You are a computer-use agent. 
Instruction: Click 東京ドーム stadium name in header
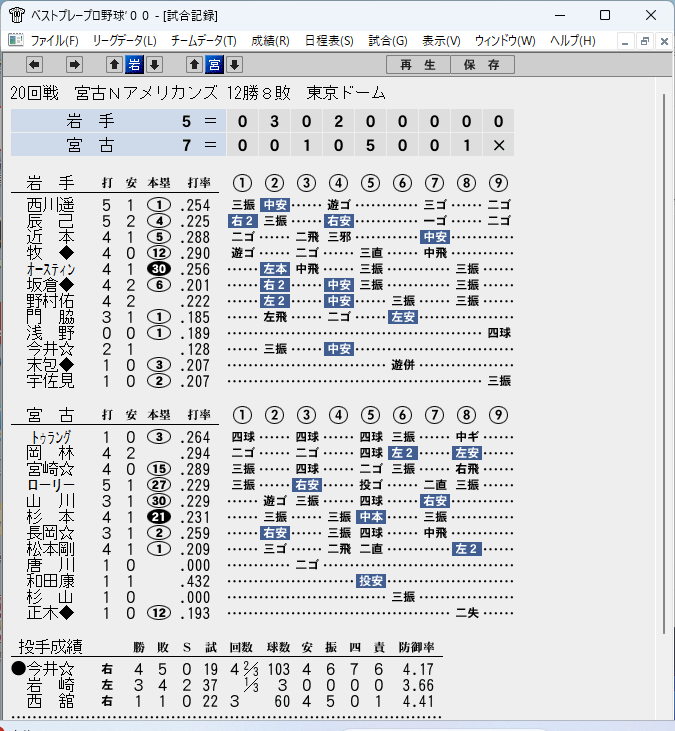[346, 93]
